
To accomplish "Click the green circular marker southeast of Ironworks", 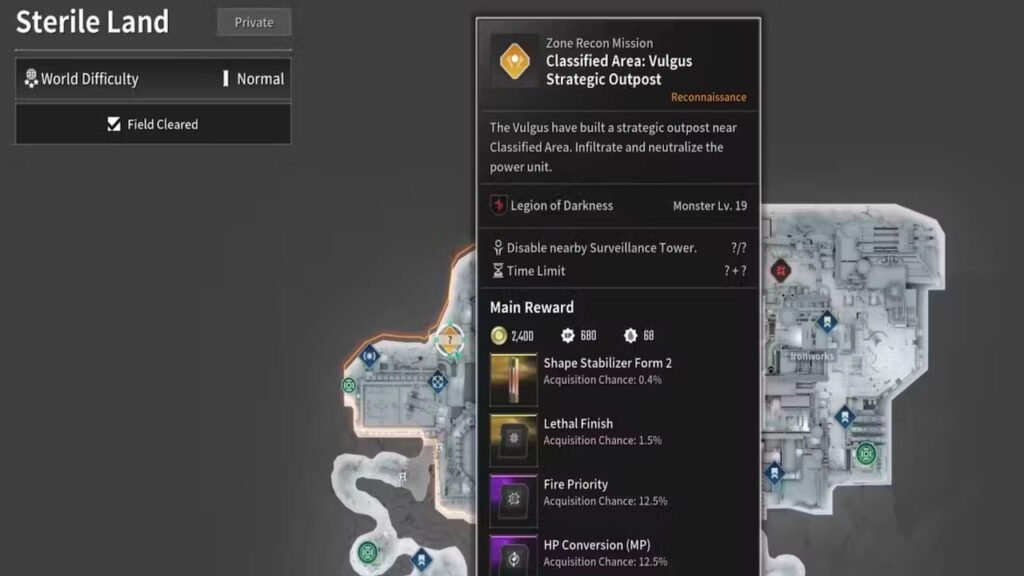I will tap(866, 452).
